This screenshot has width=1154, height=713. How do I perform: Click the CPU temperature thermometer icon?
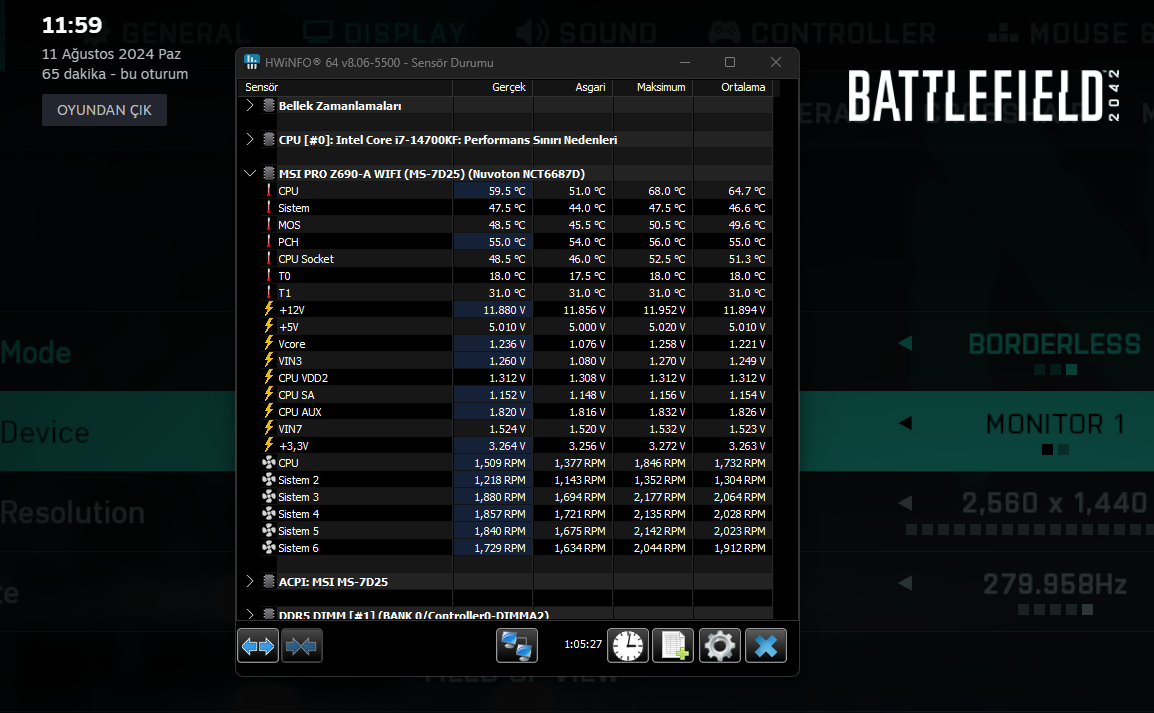click(x=269, y=191)
